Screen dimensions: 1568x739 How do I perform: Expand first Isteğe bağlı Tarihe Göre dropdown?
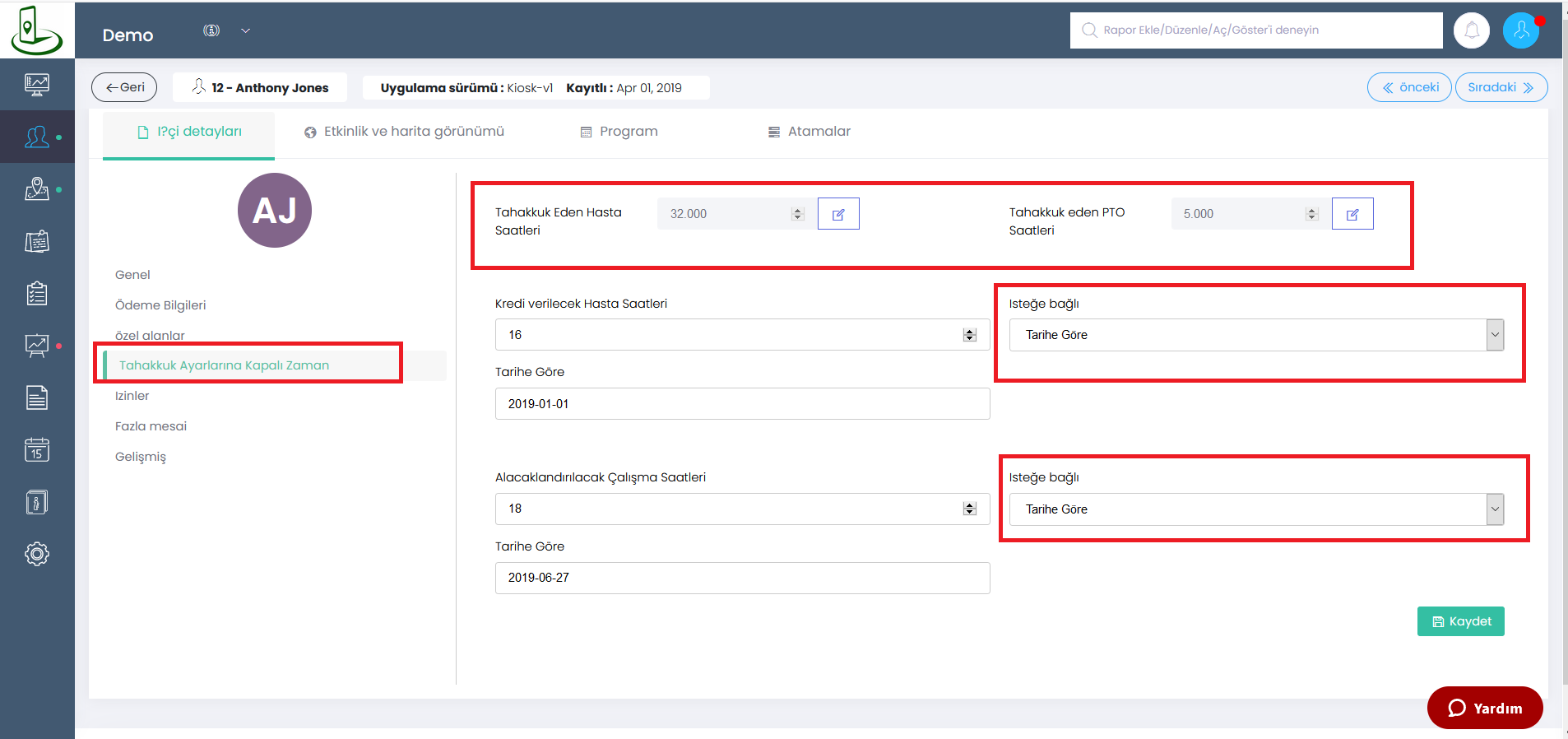(1494, 335)
